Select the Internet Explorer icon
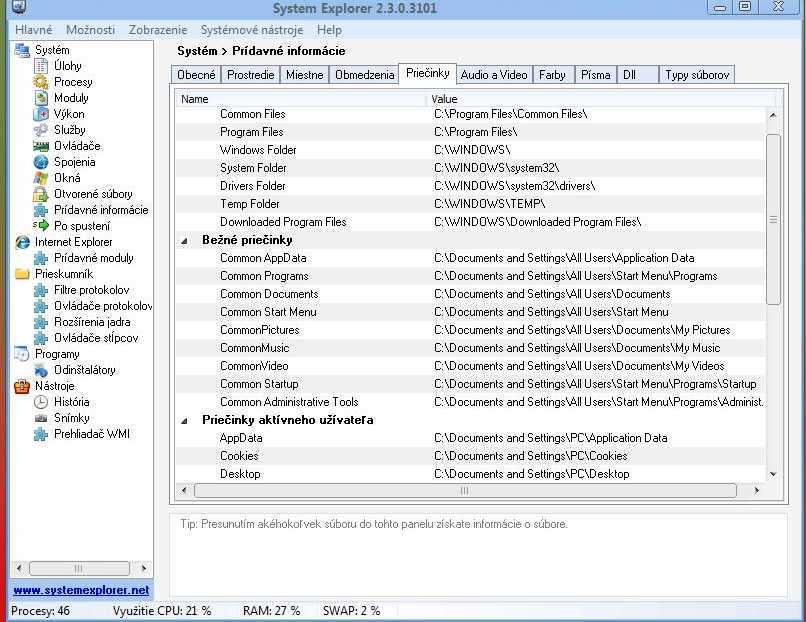Image resolution: width=806 pixels, height=622 pixels. click(x=23, y=242)
